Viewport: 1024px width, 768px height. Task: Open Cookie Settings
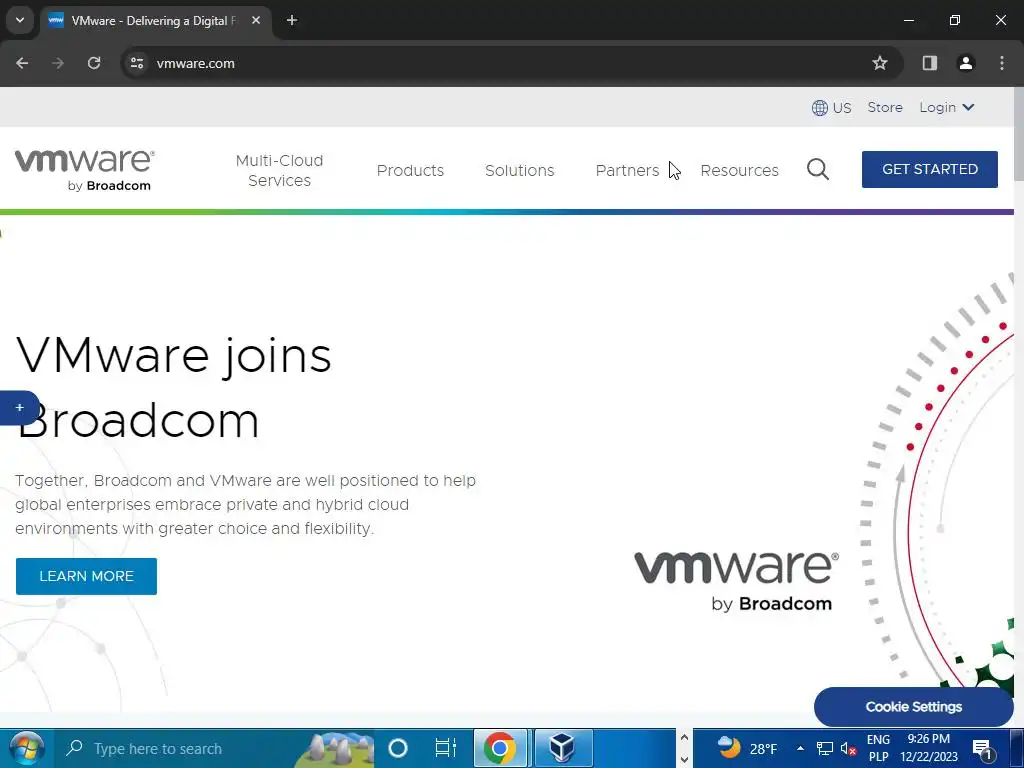click(x=914, y=707)
